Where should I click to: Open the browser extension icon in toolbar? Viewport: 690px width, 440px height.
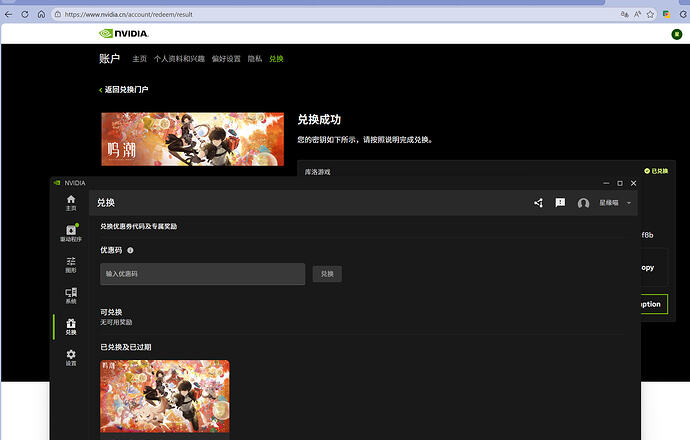pos(667,15)
